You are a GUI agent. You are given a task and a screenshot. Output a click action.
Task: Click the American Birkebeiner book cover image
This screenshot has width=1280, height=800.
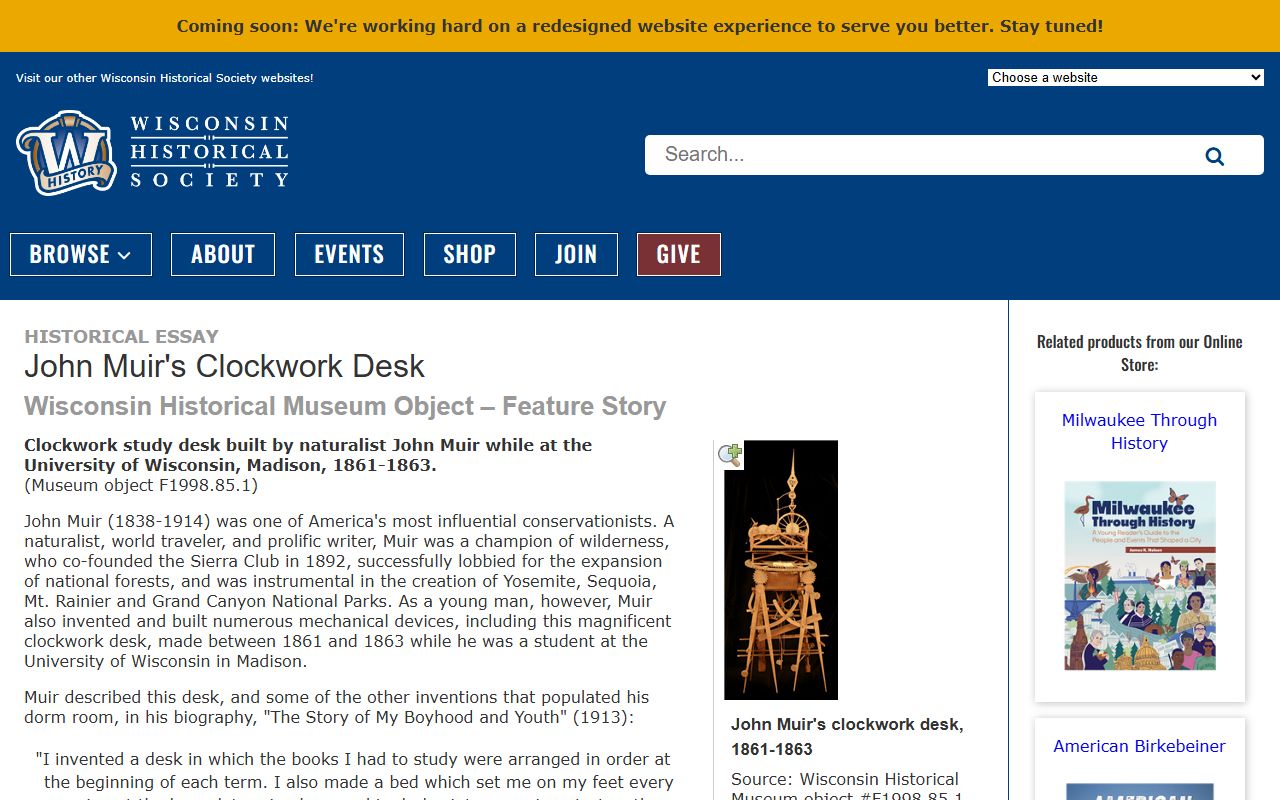pos(1139,791)
